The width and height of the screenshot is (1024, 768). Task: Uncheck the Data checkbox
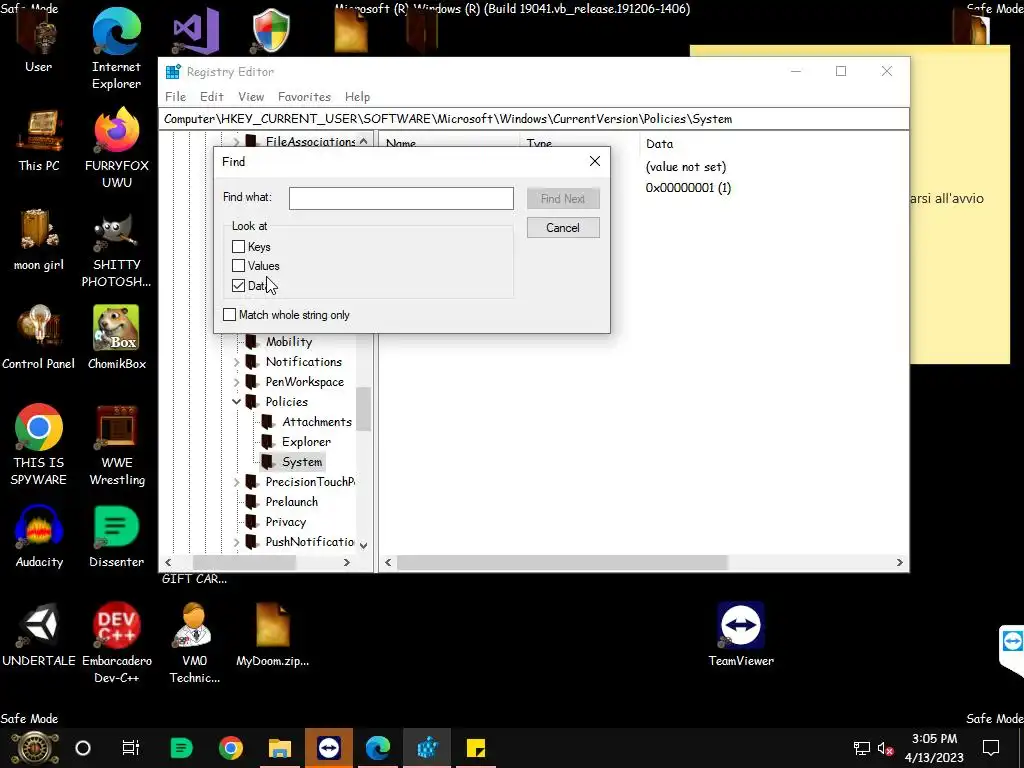[x=238, y=285]
